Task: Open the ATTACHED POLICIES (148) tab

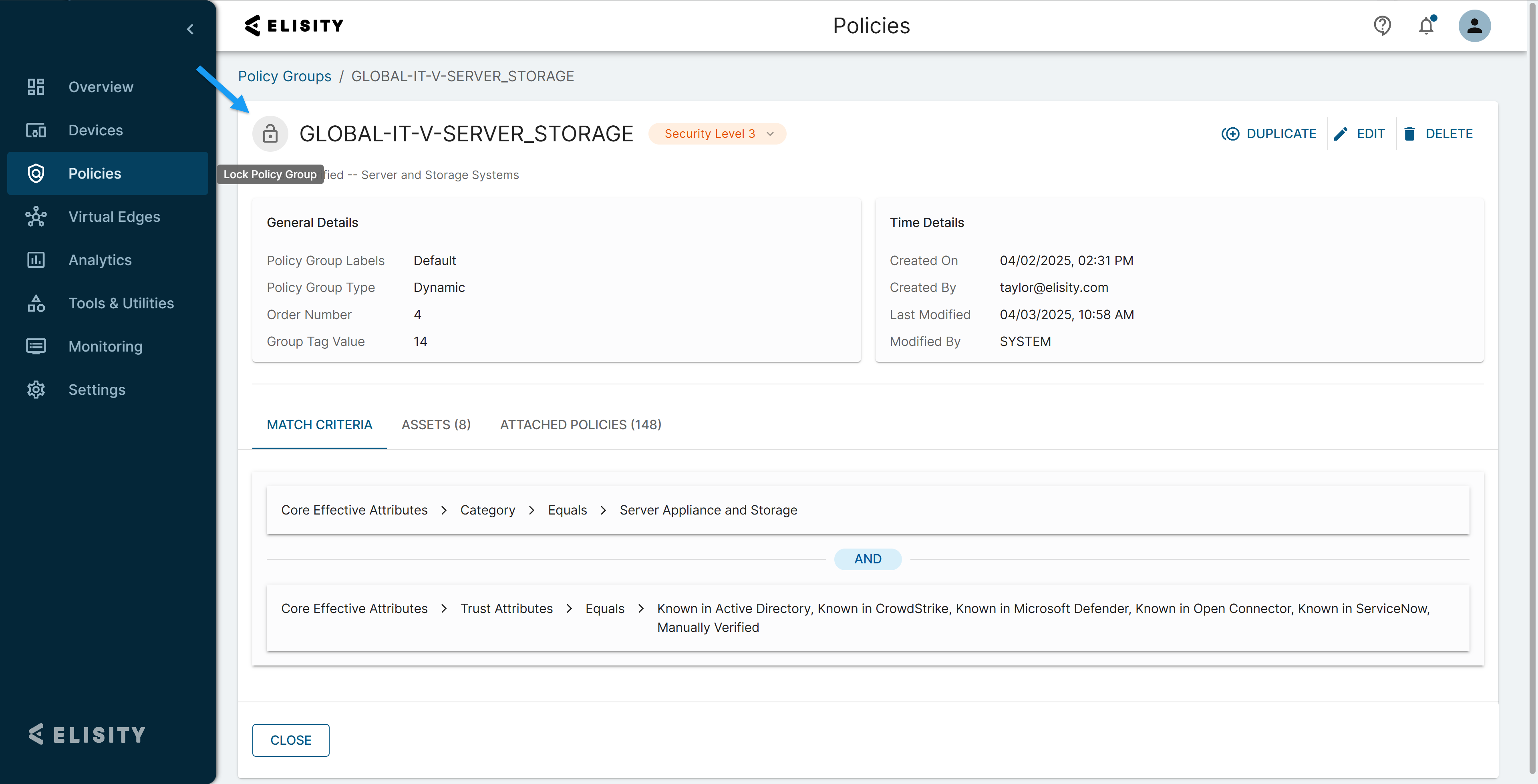Action: (x=580, y=424)
